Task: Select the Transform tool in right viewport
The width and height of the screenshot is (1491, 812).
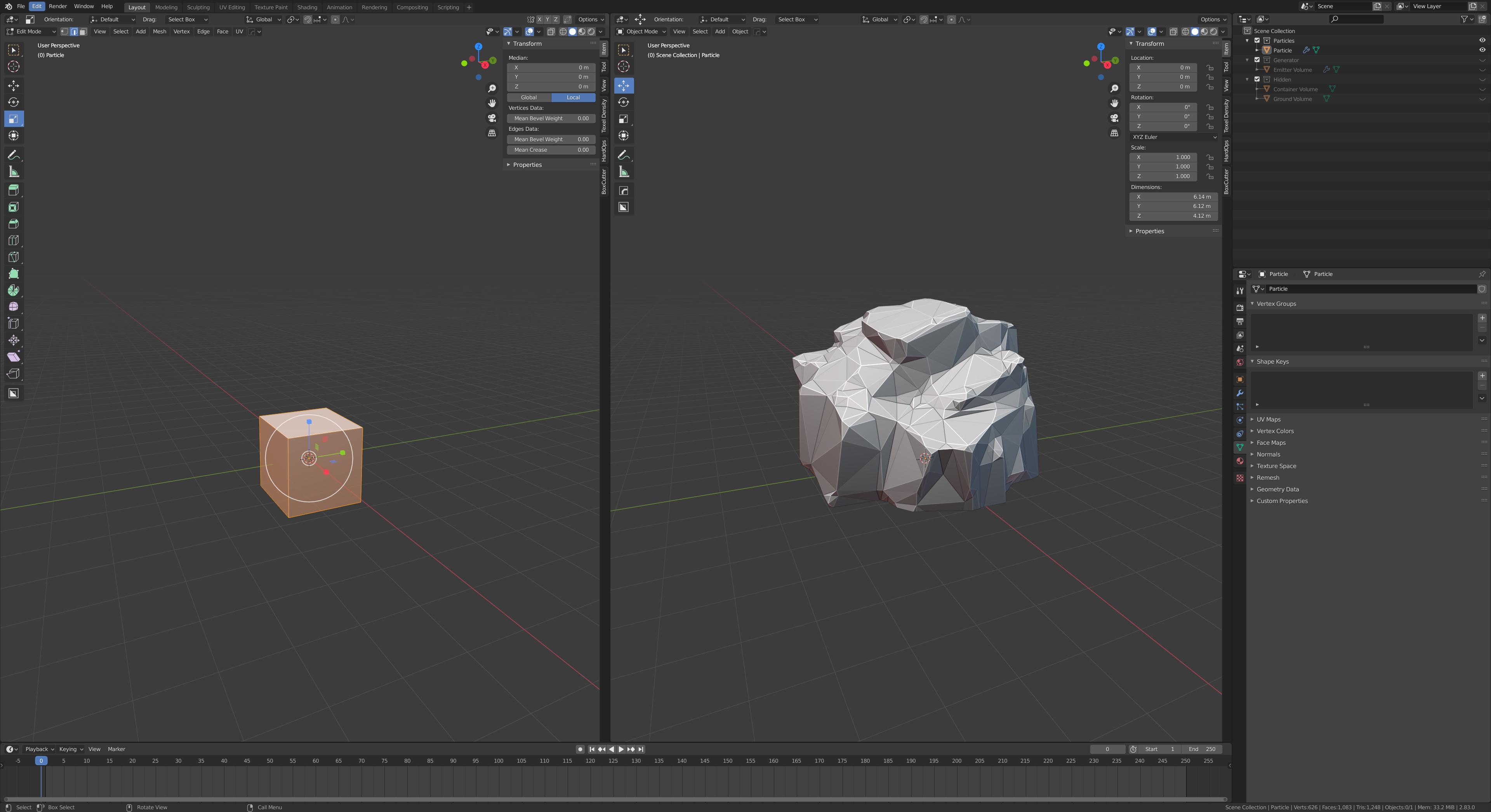Action: (x=623, y=135)
